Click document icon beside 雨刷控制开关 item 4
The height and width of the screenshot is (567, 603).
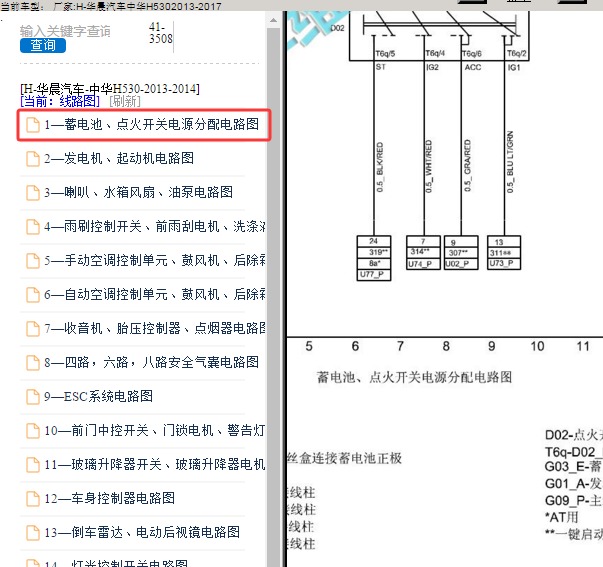(33, 227)
